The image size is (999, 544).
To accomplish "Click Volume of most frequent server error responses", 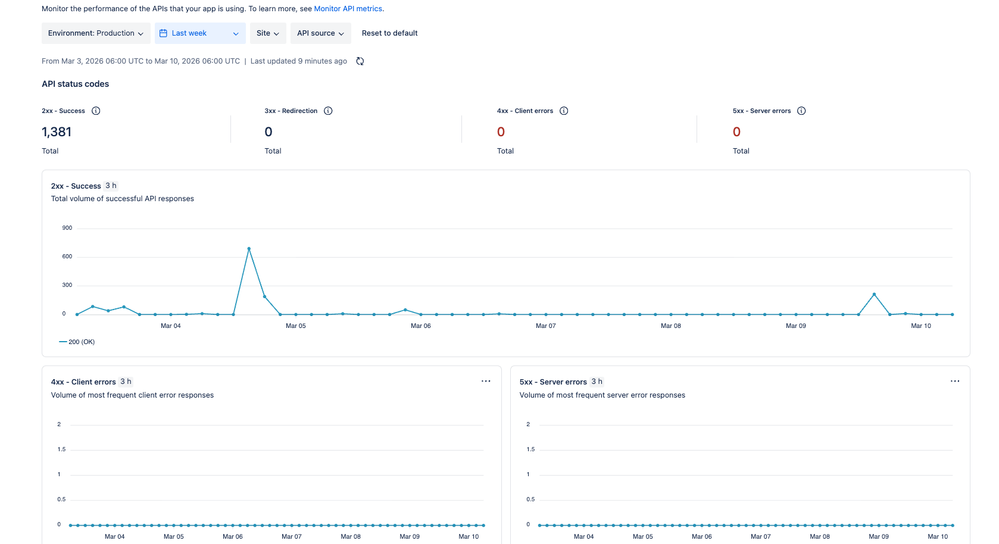I will [x=602, y=395].
